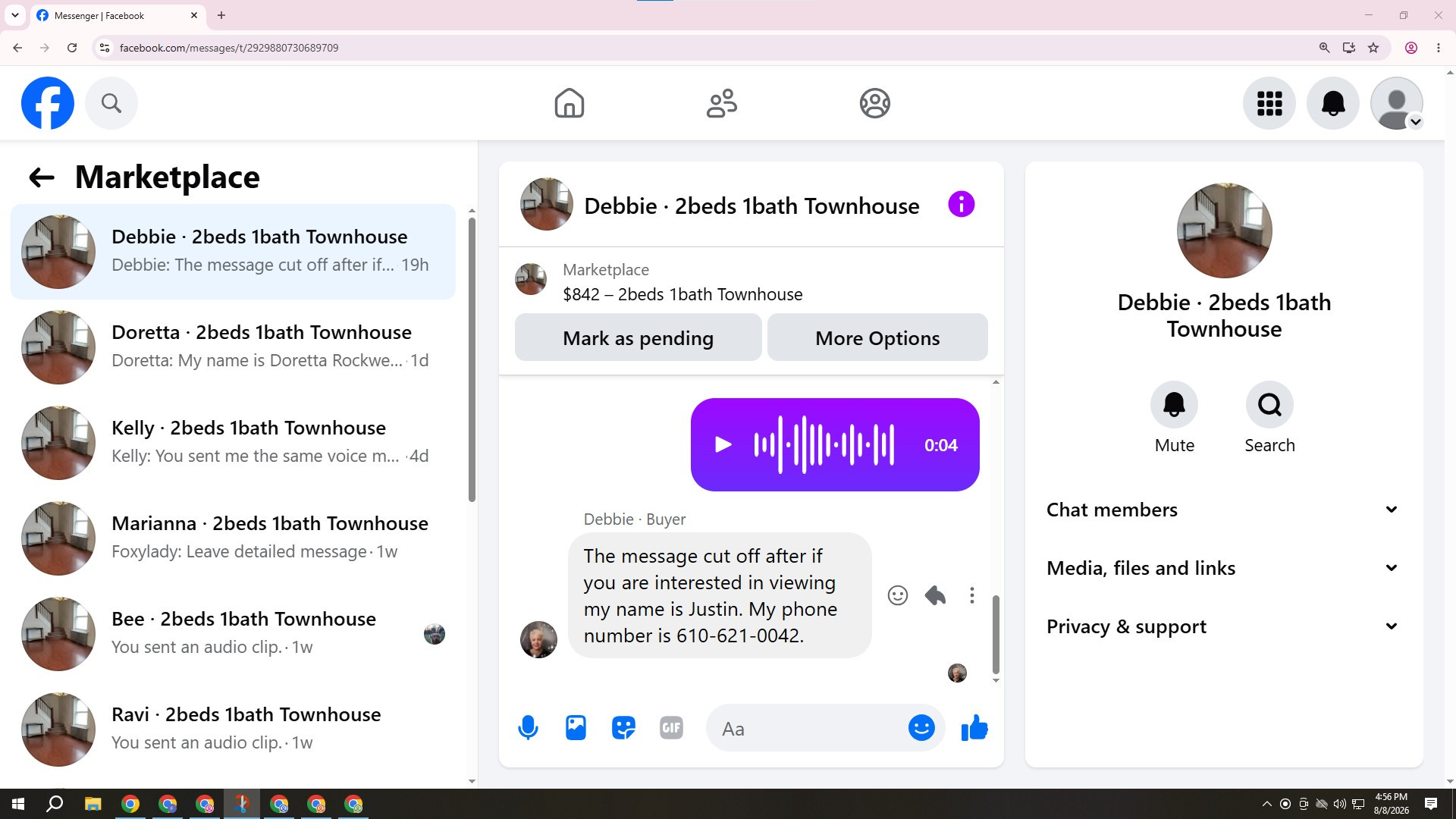Go to the Home feed icon
Screen dimensions: 1456x819
pos(570,103)
